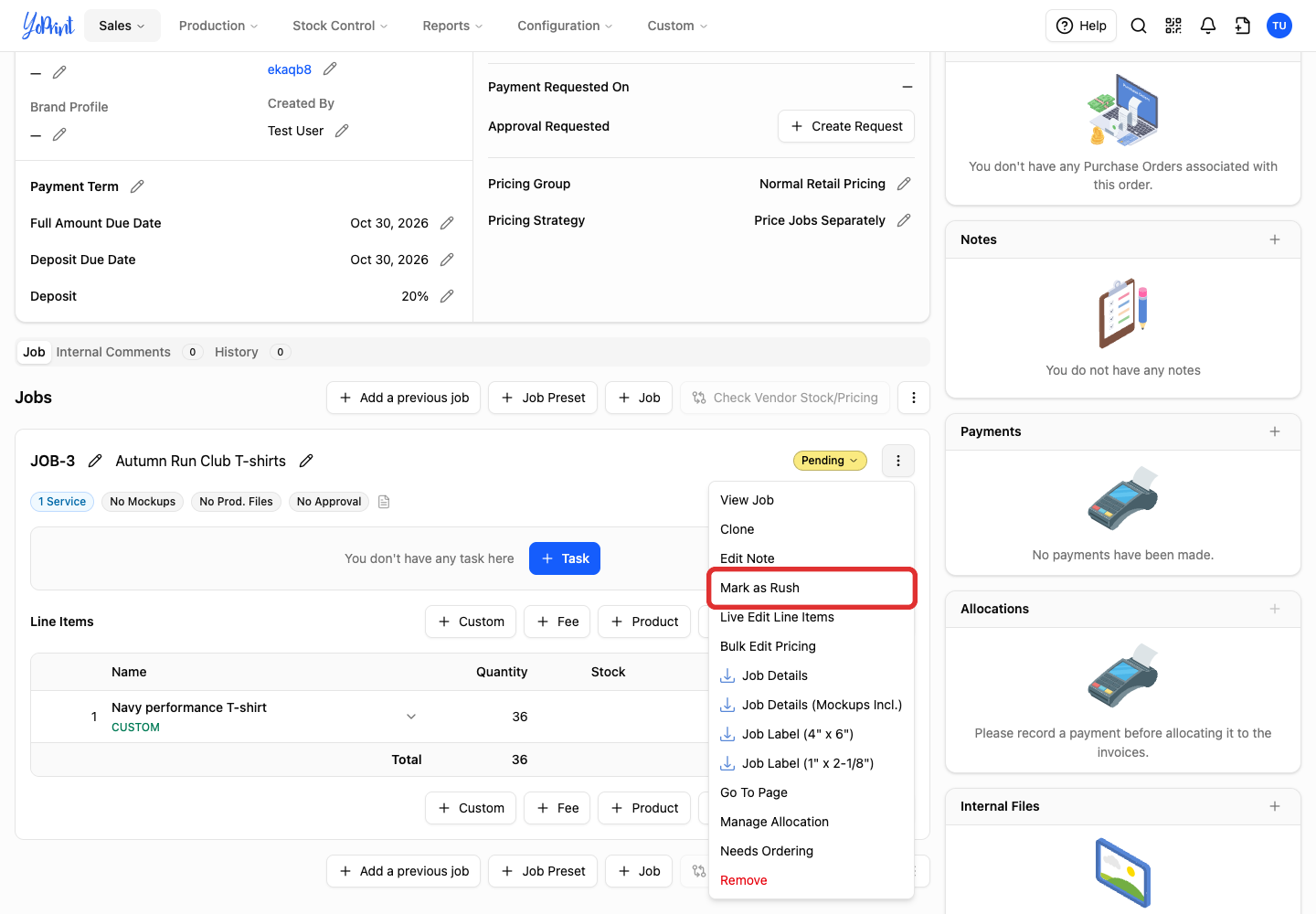This screenshot has width=1316, height=914.
Task: Open the ekaqb8 link
Action: tap(289, 69)
